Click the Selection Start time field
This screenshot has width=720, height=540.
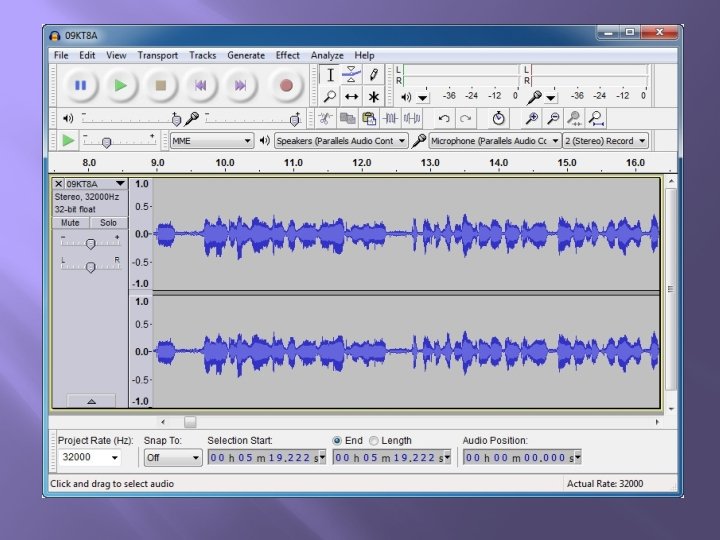point(265,458)
